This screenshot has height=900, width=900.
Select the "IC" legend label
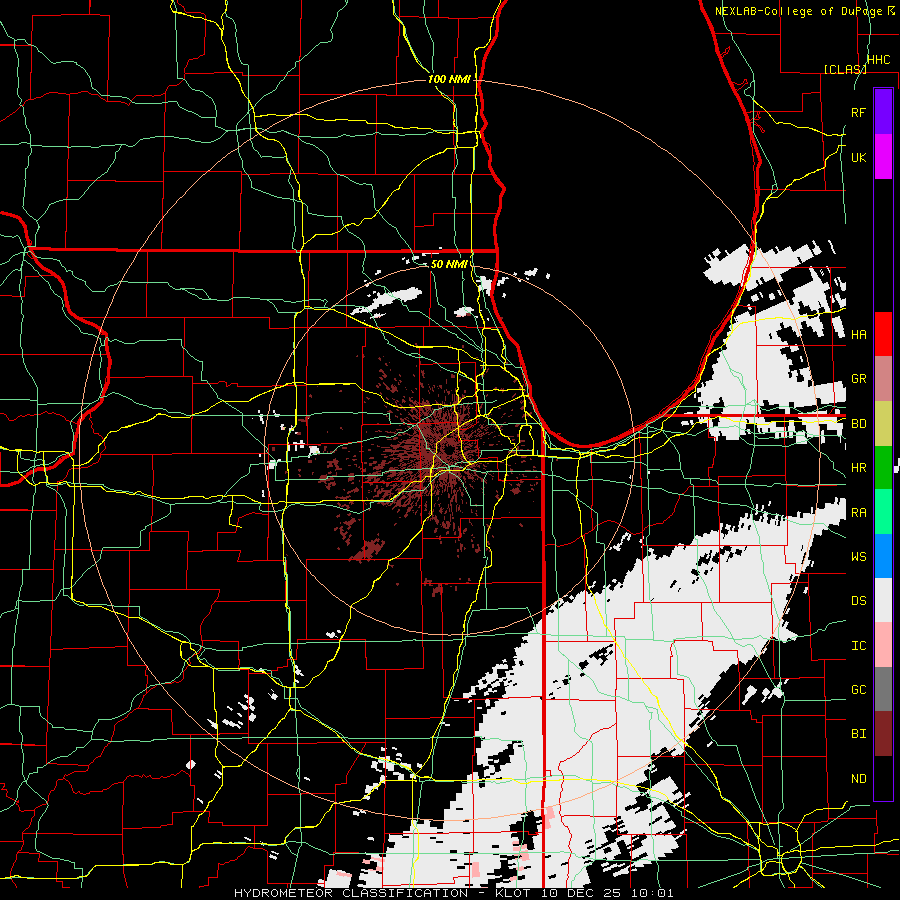(x=858, y=646)
